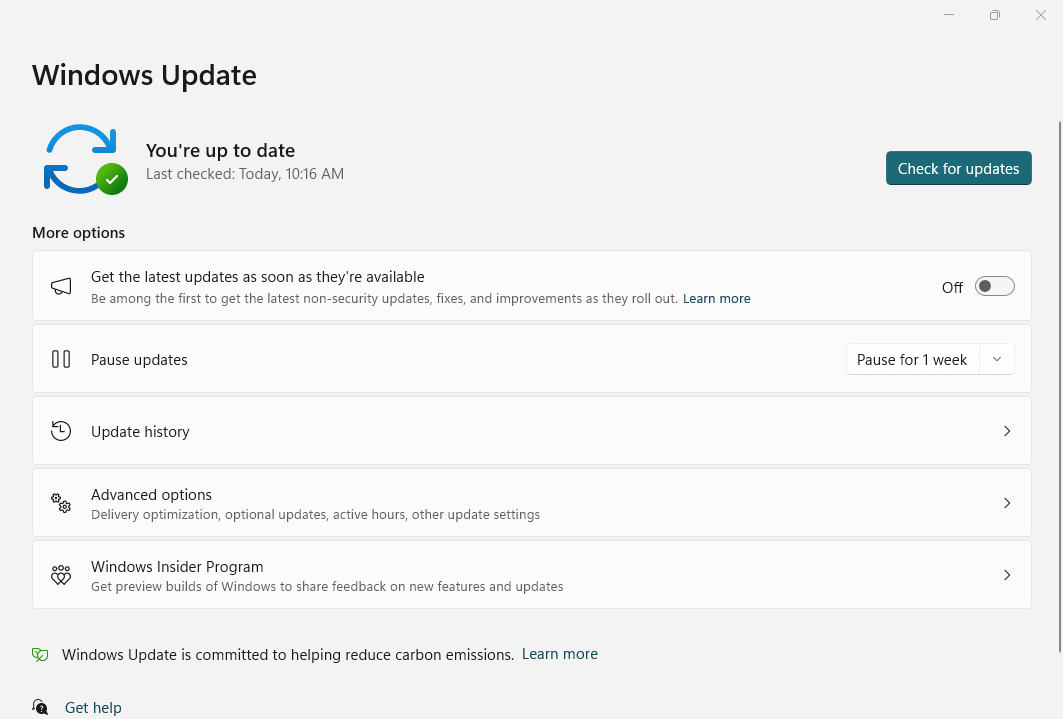Click the vertical scrollbar on right edge
Viewport: 1063px width, 719px height.
tap(1060, 386)
